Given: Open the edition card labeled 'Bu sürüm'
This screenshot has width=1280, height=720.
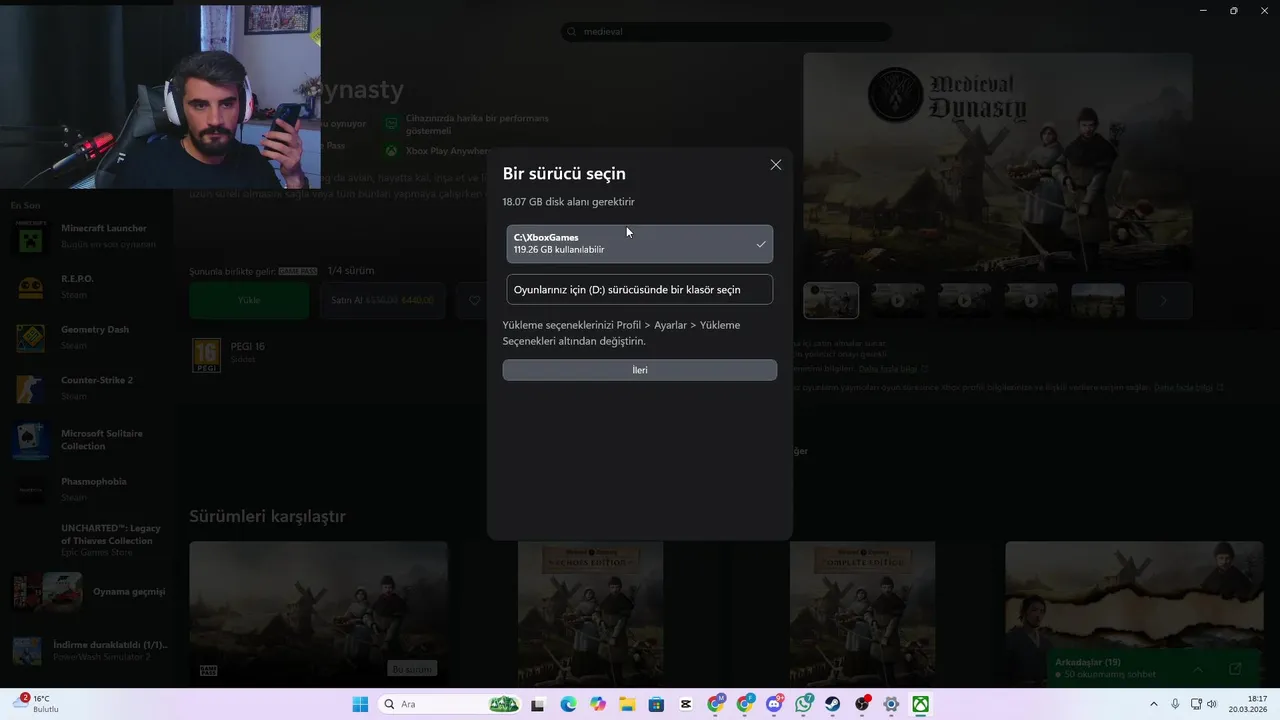Looking at the screenshot, I should click(318, 614).
